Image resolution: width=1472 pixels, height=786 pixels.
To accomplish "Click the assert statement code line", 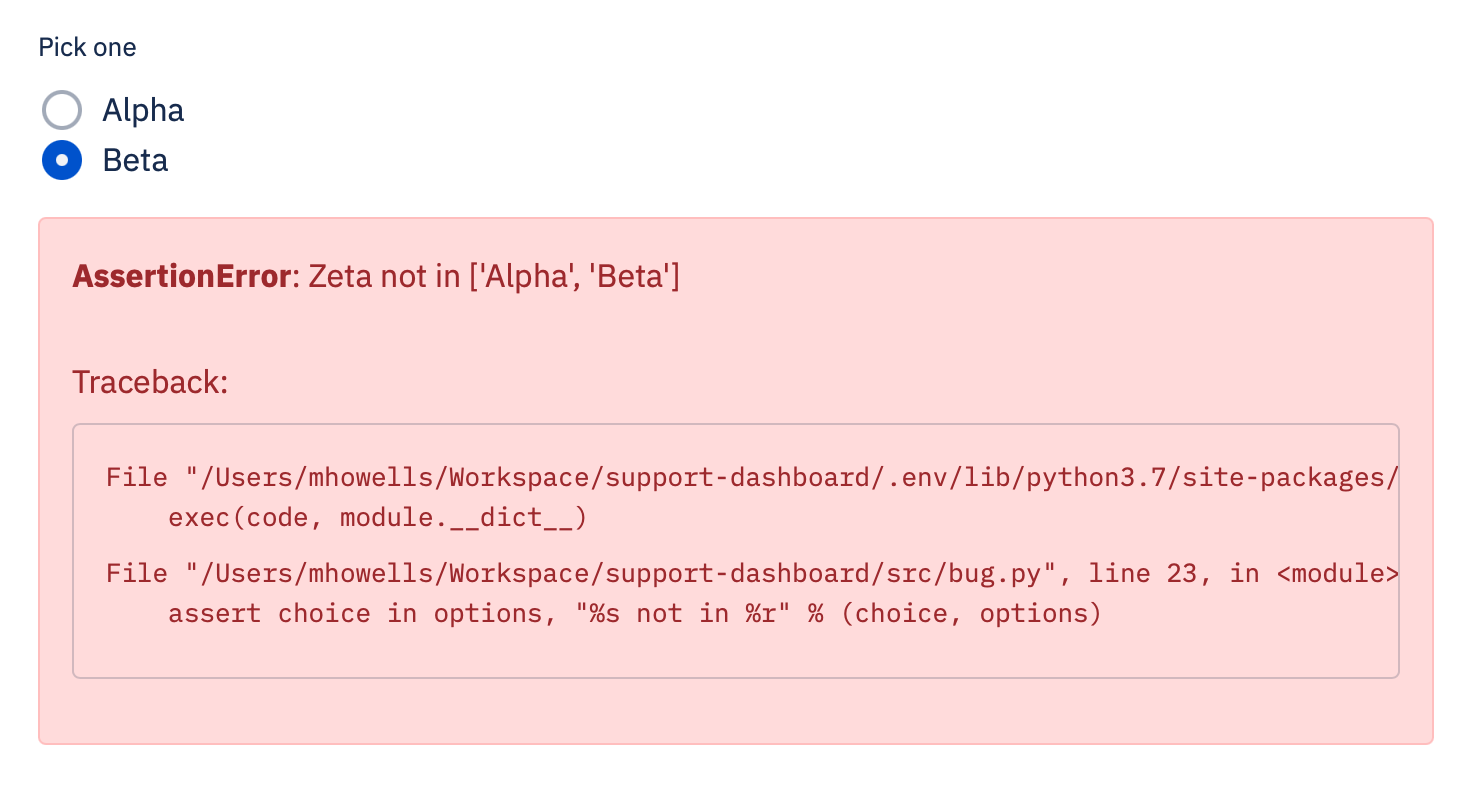I will click(633, 613).
